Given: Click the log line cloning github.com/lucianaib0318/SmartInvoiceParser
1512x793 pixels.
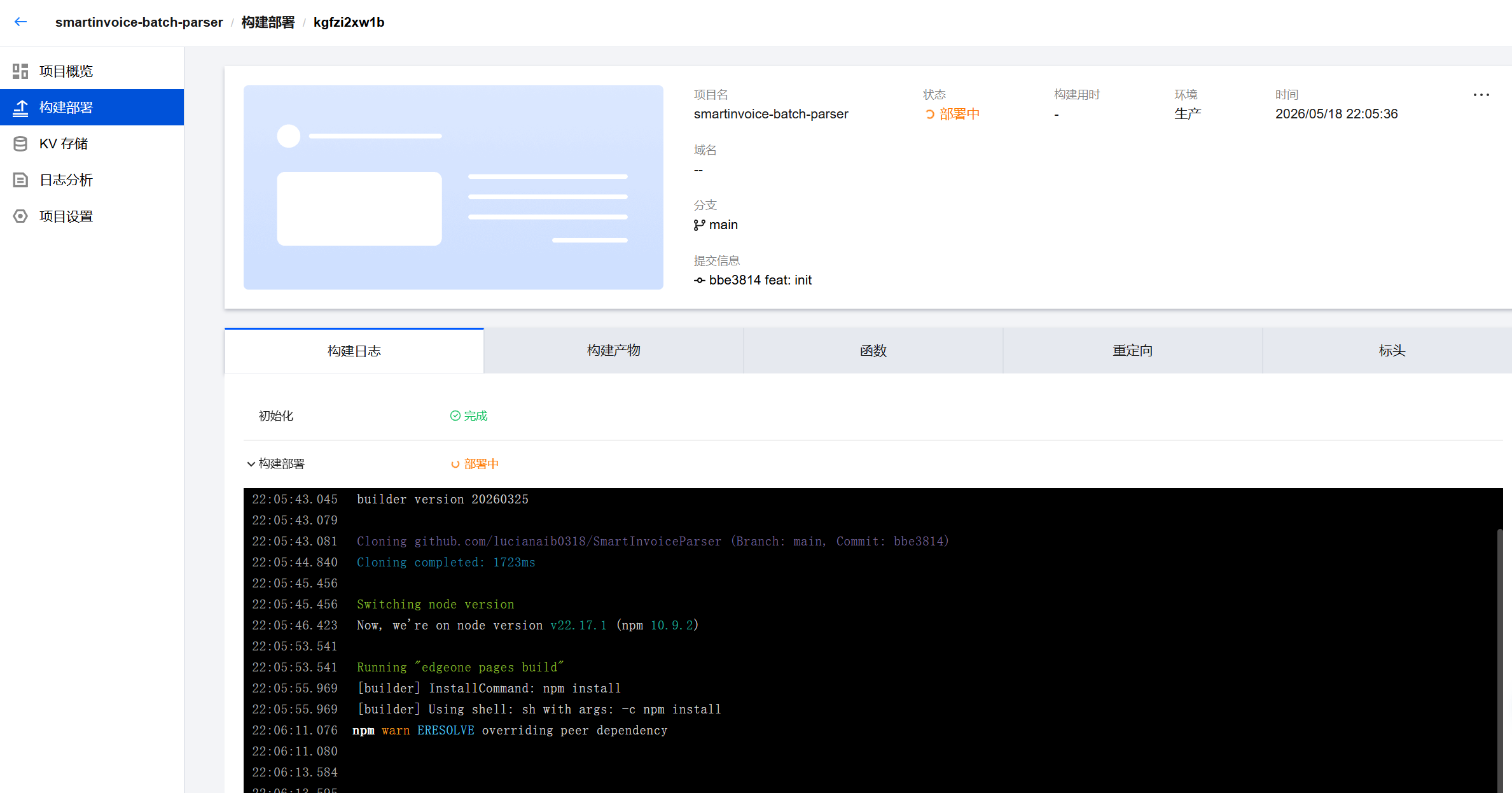Looking at the screenshot, I should click(x=653, y=542).
